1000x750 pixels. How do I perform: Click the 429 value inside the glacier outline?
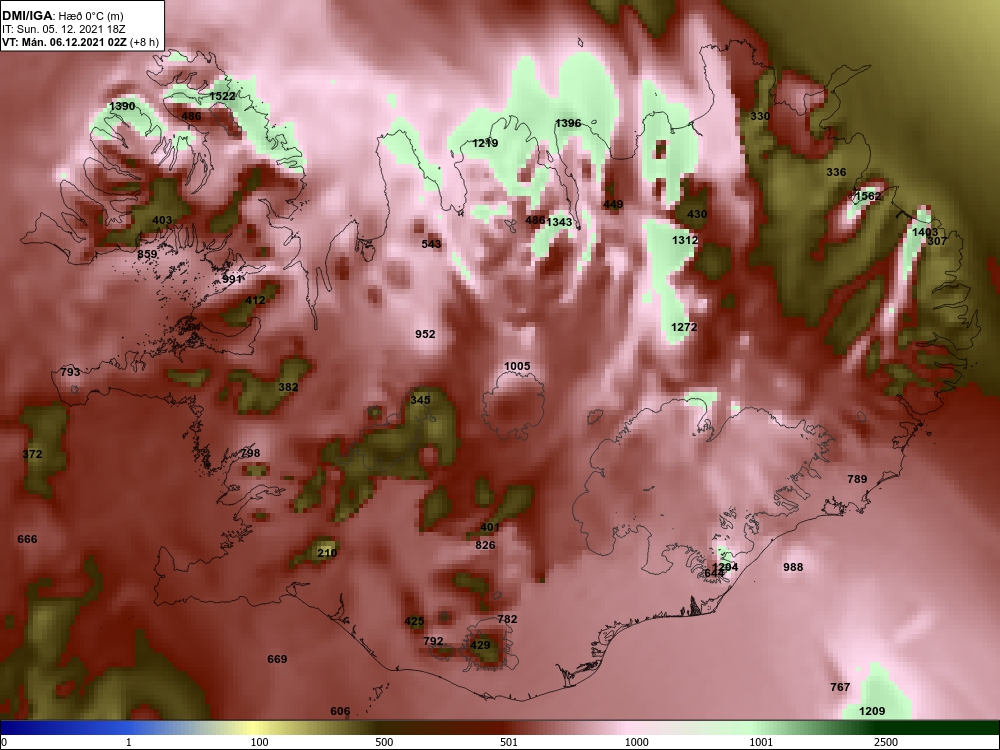tap(480, 645)
